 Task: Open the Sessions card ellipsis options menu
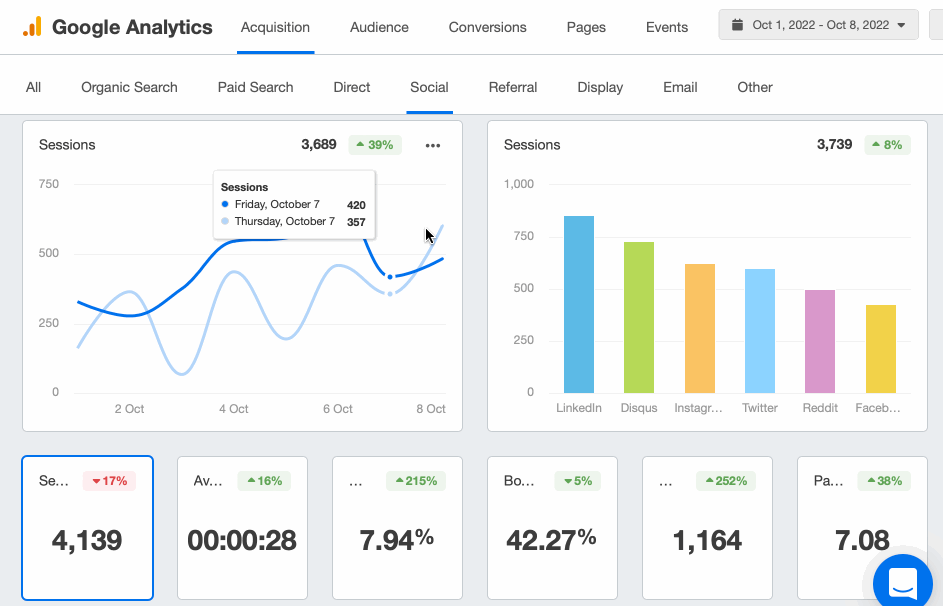pos(433,145)
